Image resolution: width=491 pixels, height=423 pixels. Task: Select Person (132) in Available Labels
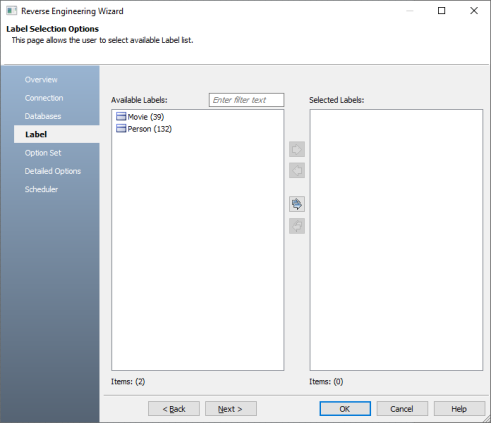coord(149,129)
